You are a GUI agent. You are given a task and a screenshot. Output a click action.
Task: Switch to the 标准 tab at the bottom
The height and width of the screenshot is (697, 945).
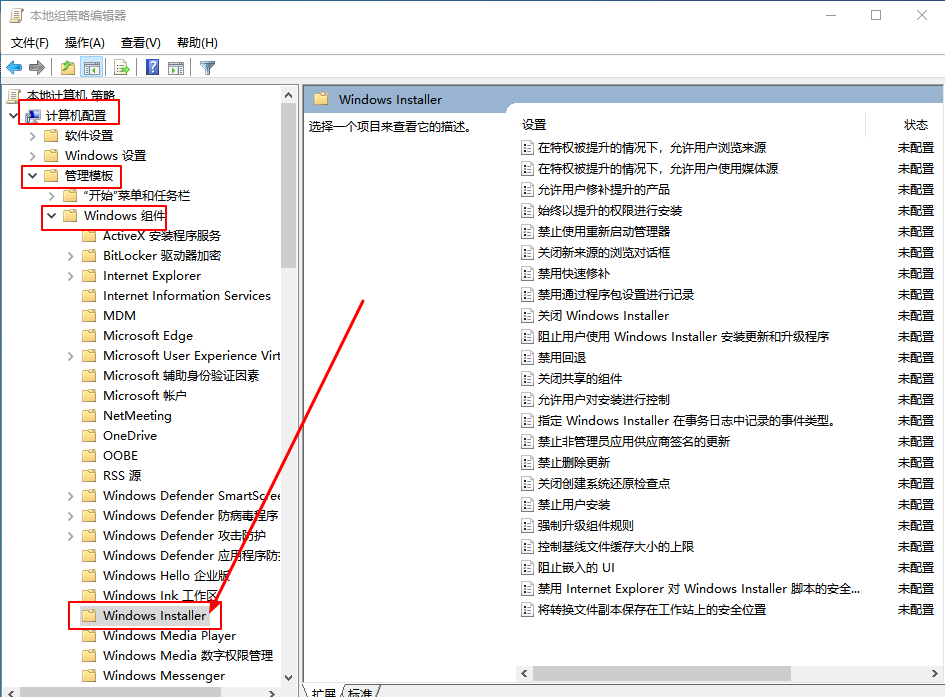pyautogui.click(x=359, y=690)
